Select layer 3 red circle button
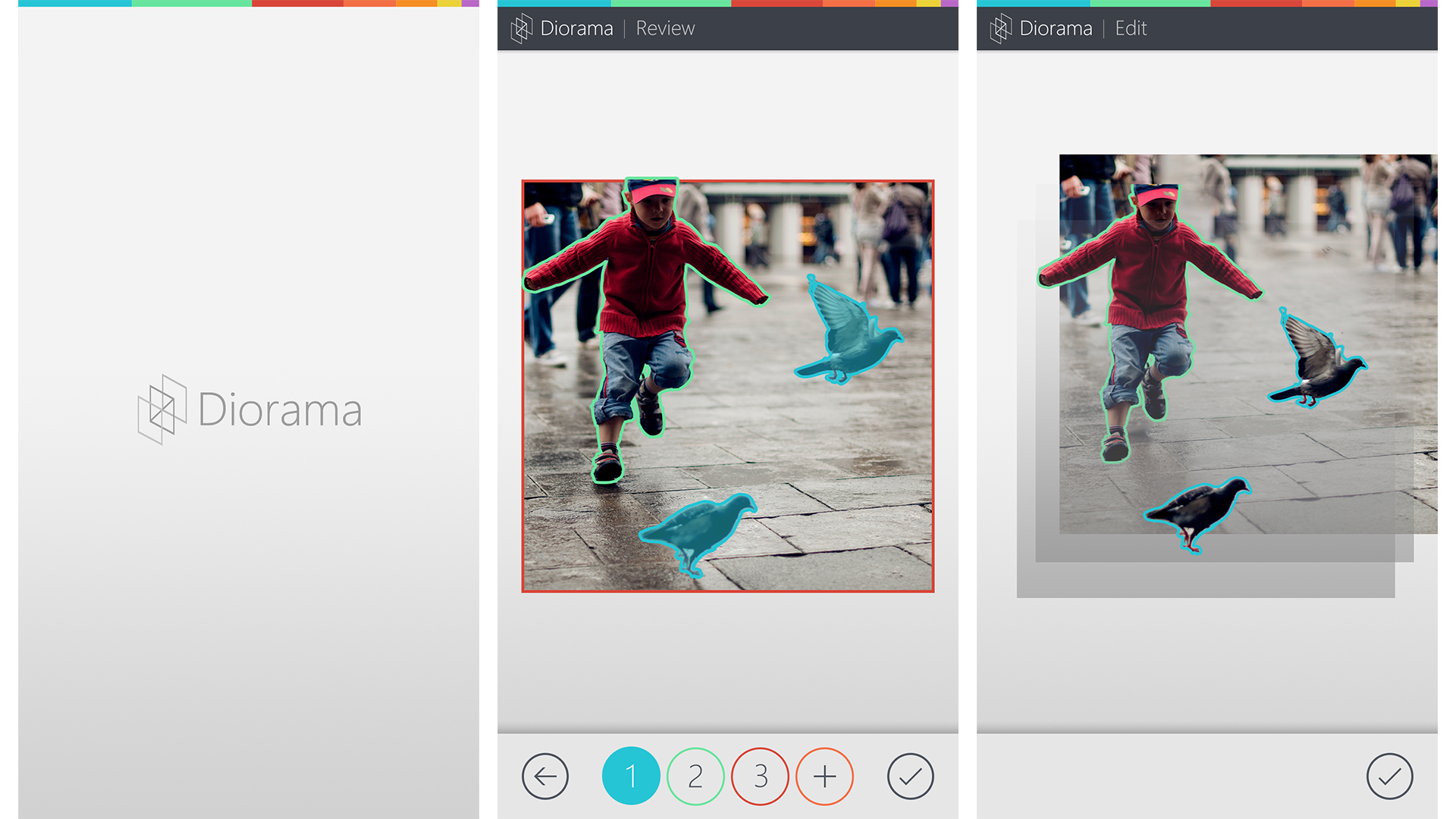This screenshot has width=1456, height=819. tap(760, 776)
